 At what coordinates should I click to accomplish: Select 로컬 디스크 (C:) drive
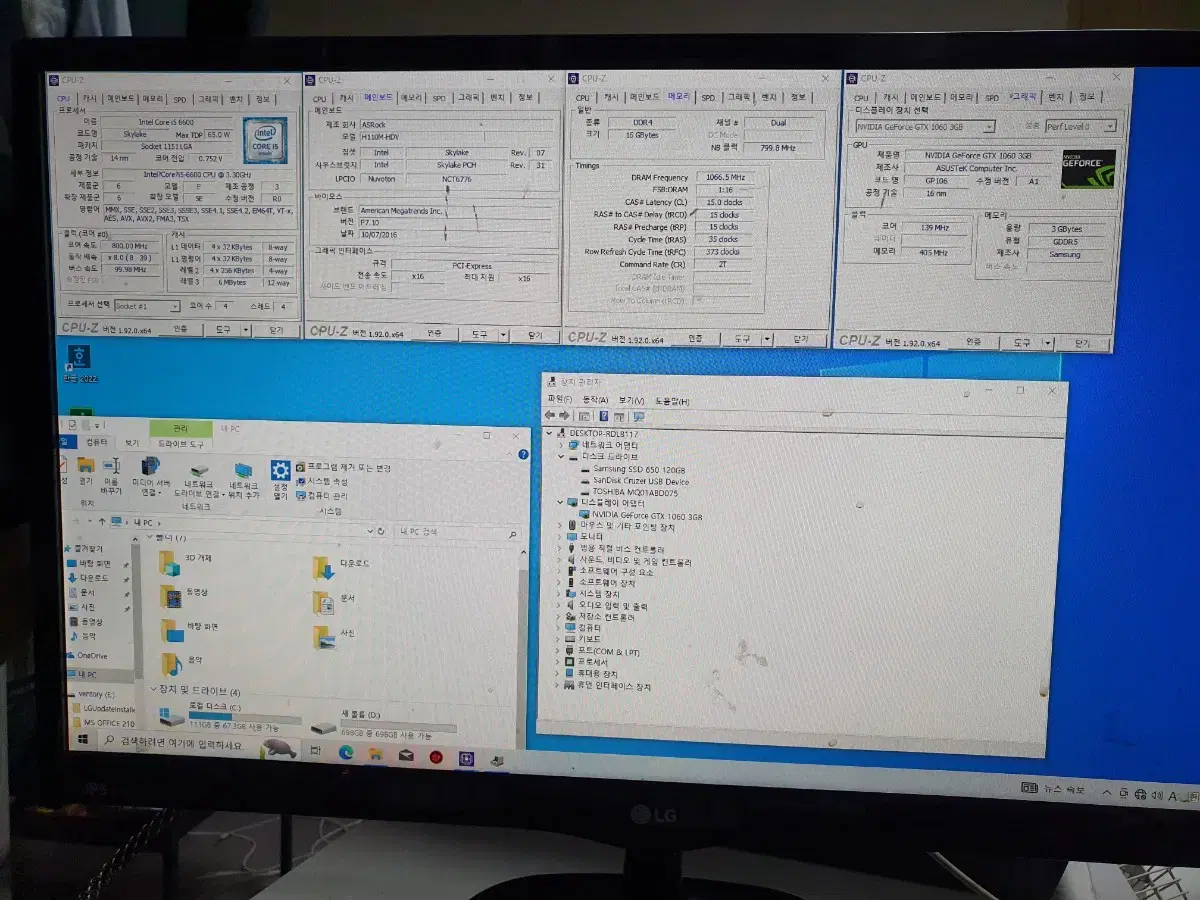click(x=229, y=718)
